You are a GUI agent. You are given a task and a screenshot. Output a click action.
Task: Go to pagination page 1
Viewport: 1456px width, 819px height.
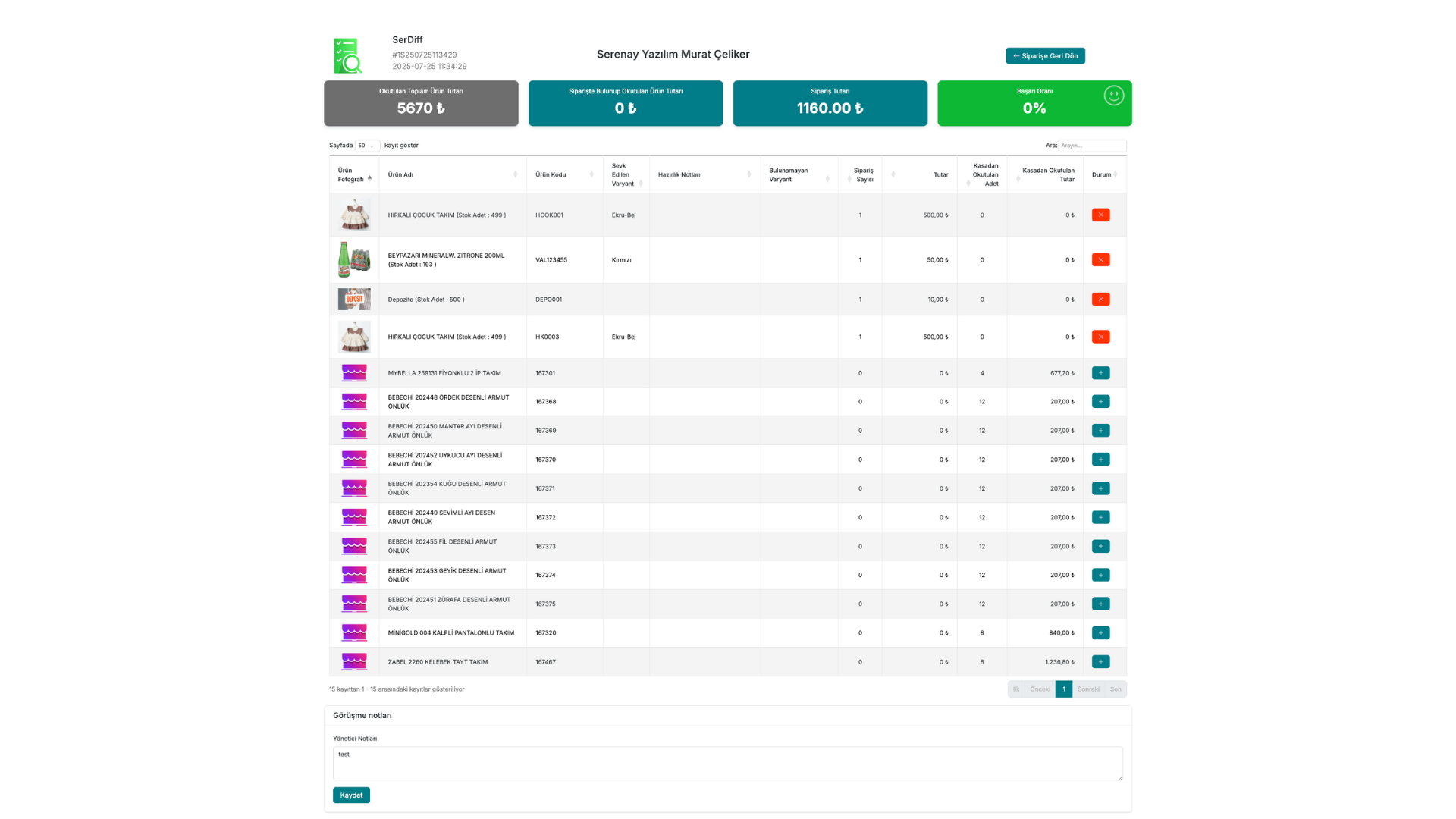1063,689
